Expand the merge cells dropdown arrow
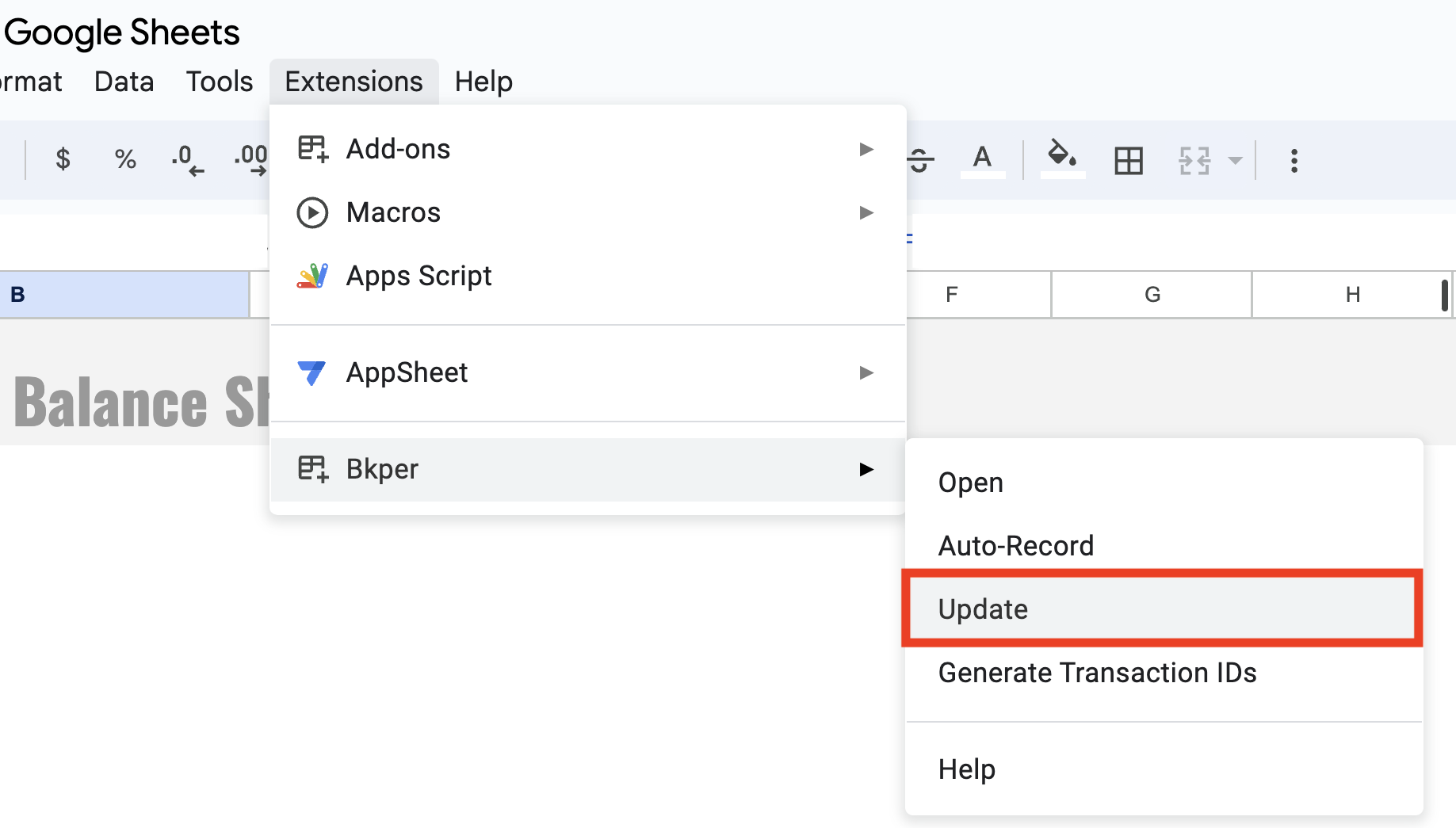The width and height of the screenshot is (1456, 828). pyautogui.click(x=1234, y=159)
